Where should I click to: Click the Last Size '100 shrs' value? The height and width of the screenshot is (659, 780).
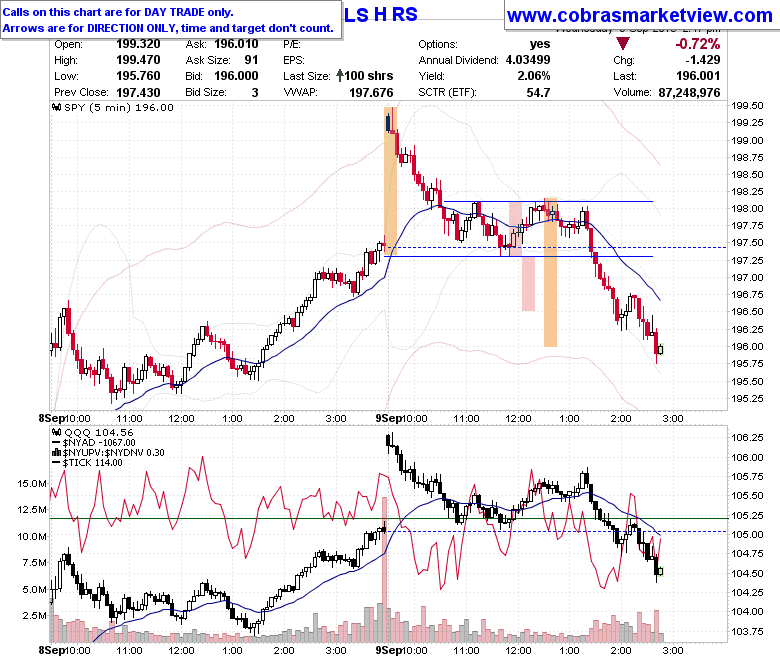coord(369,76)
